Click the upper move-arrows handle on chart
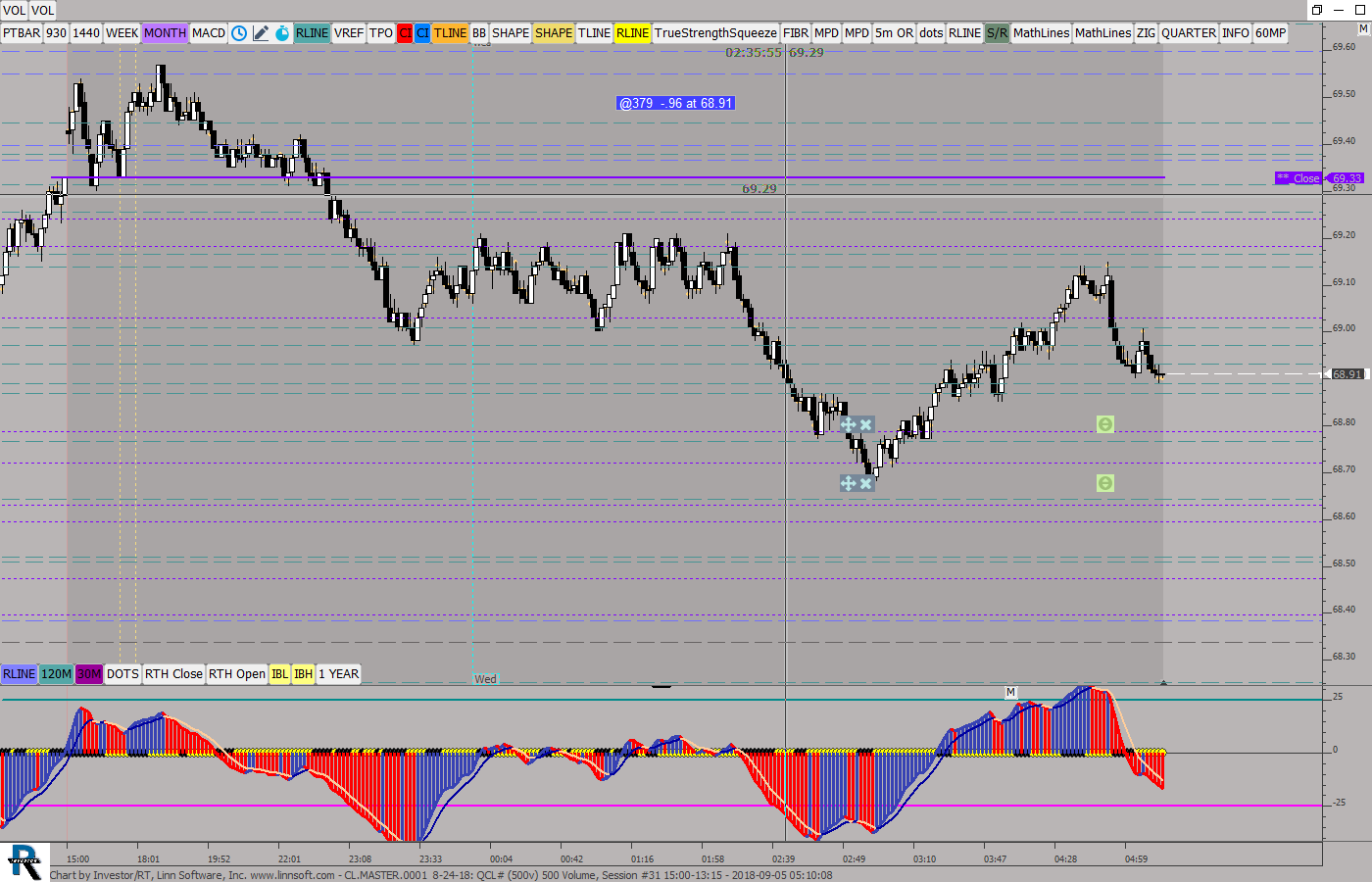This screenshot has height=882, width=1372. tap(849, 424)
